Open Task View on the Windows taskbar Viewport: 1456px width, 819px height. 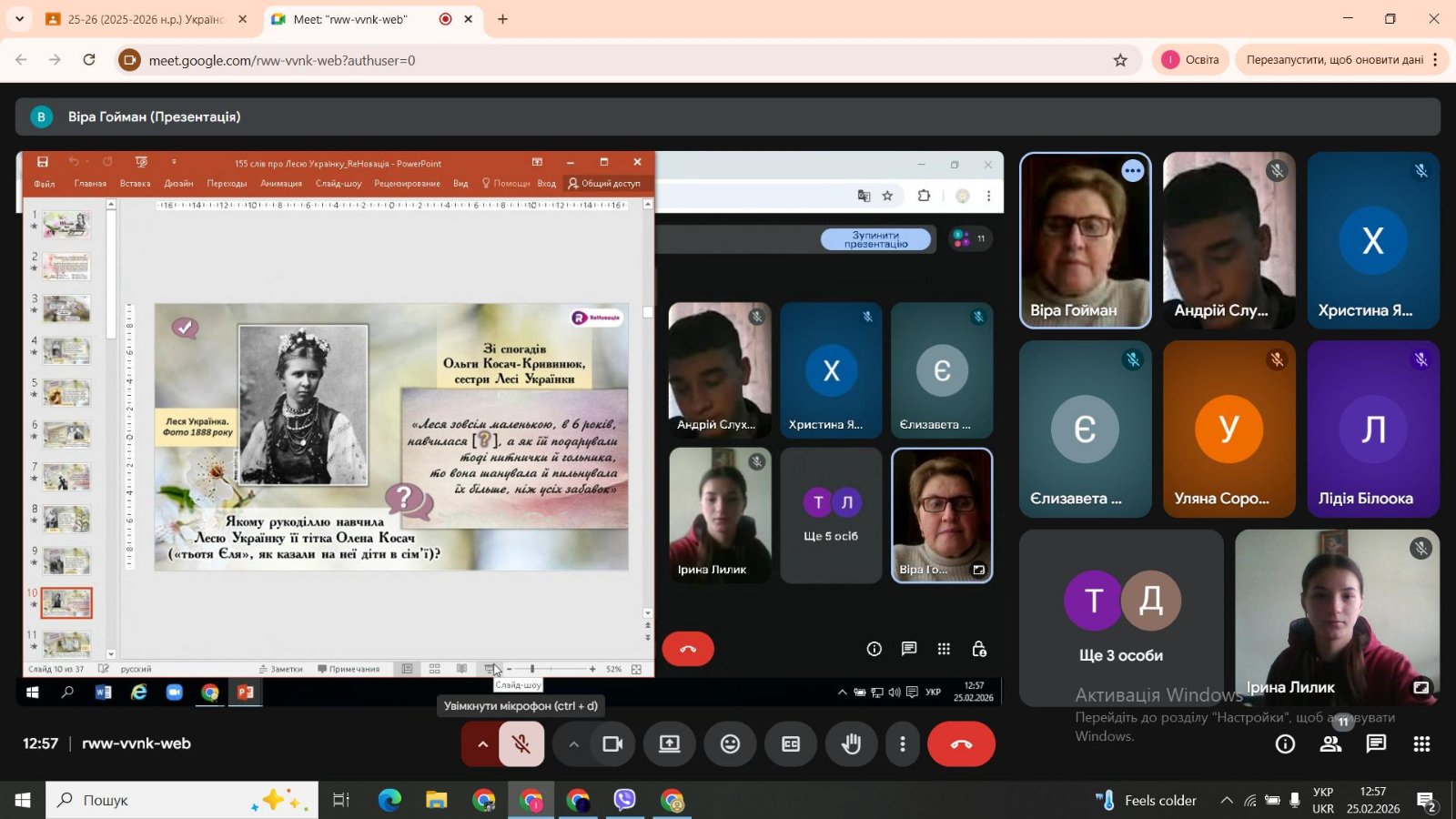pyautogui.click(x=341, y=800)
